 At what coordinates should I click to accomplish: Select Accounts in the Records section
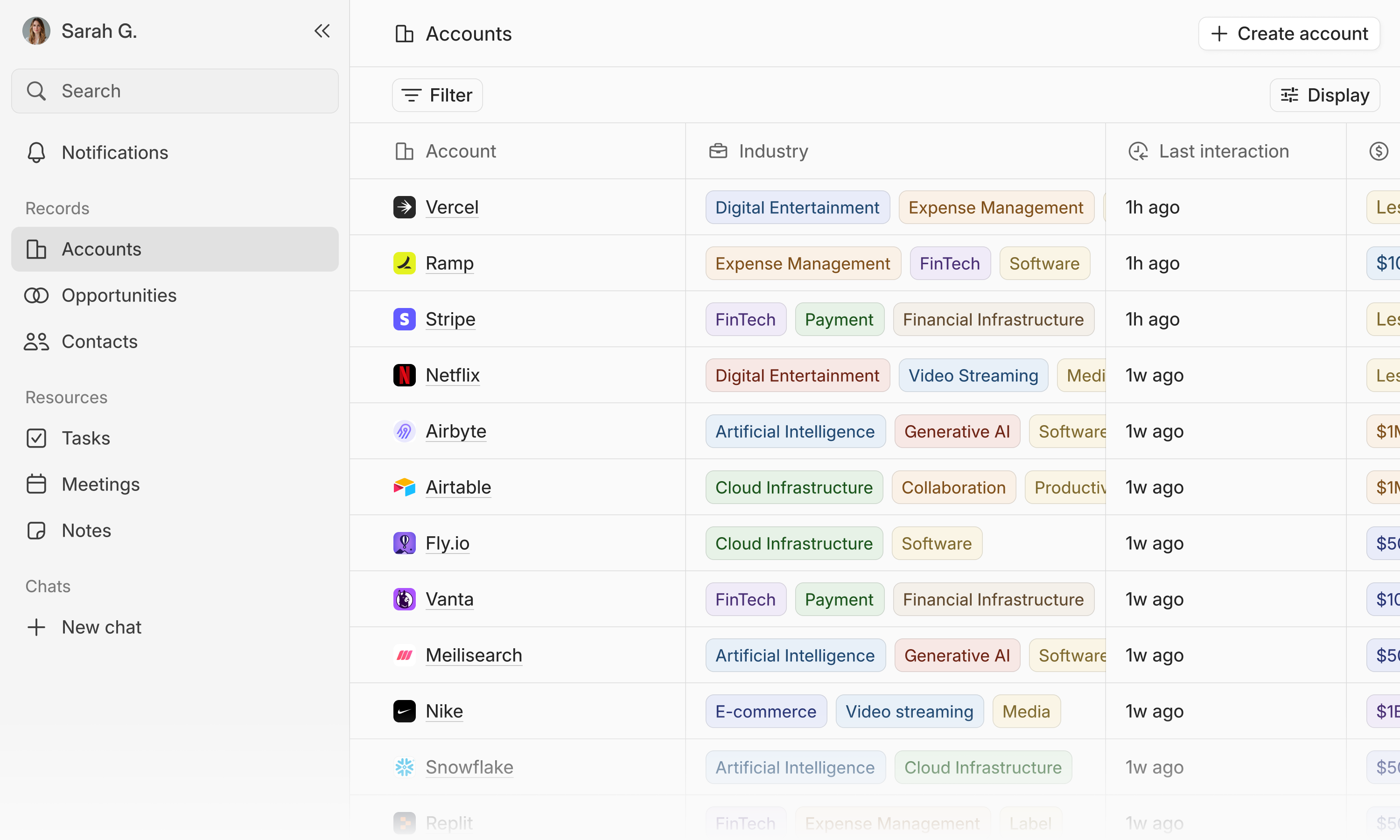click(175, 249)
